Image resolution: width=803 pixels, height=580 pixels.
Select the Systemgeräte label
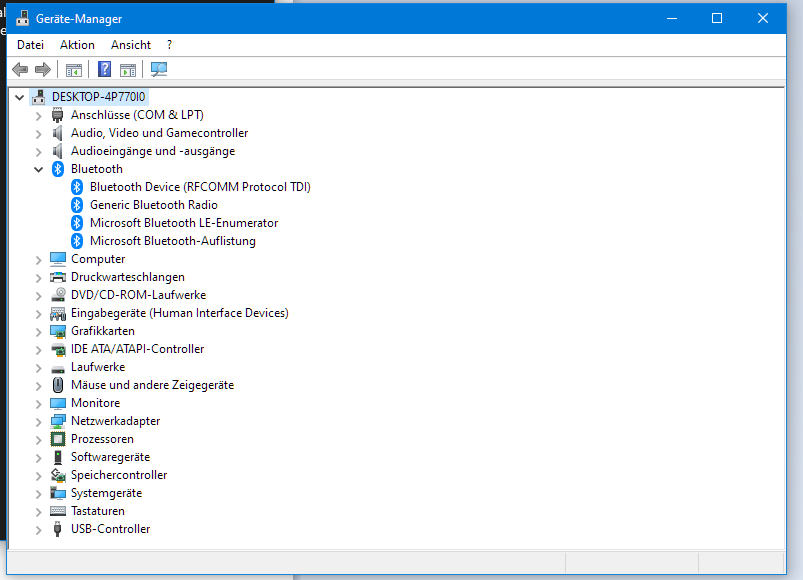point(106,493)
